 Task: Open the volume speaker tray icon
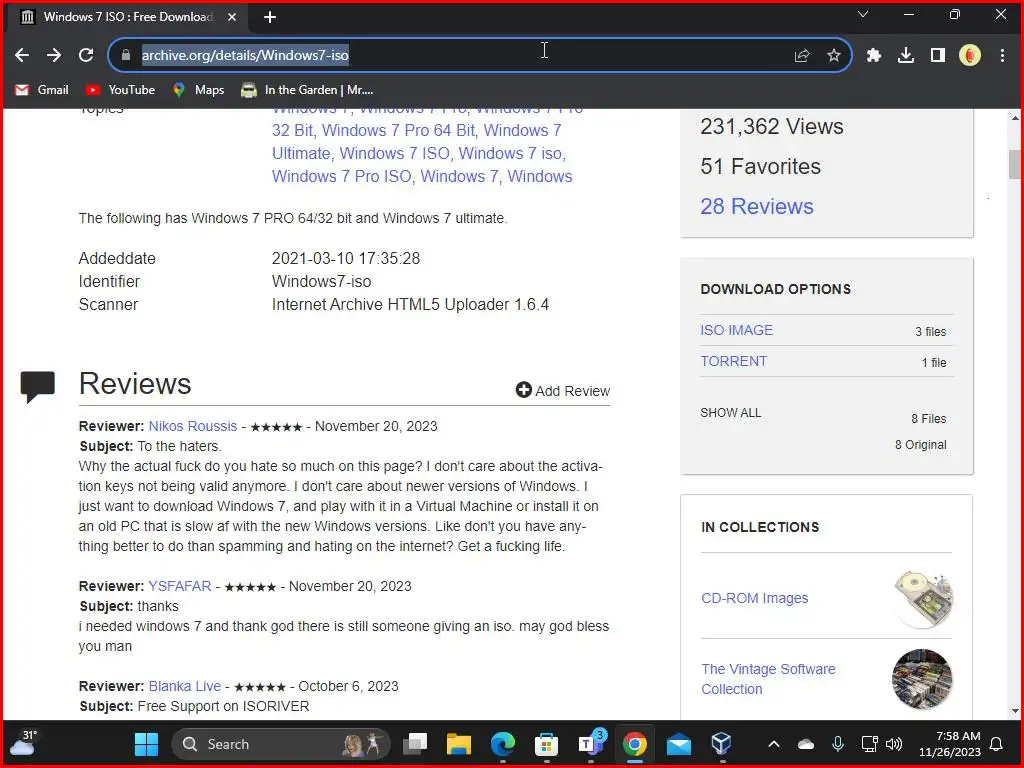click(894, 744)
